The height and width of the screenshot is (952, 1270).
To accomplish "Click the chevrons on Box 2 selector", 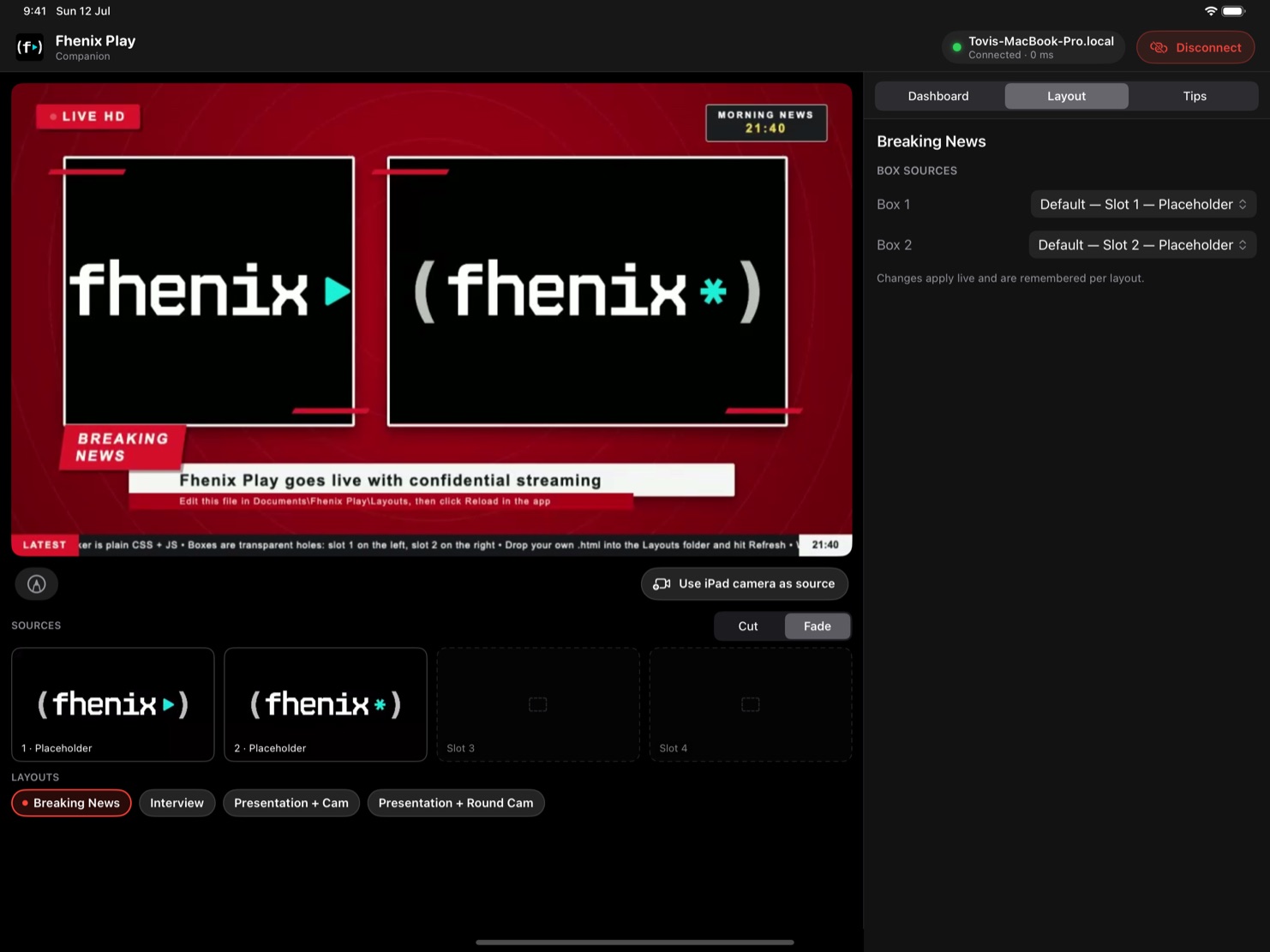I will [x=1243, y=245].
